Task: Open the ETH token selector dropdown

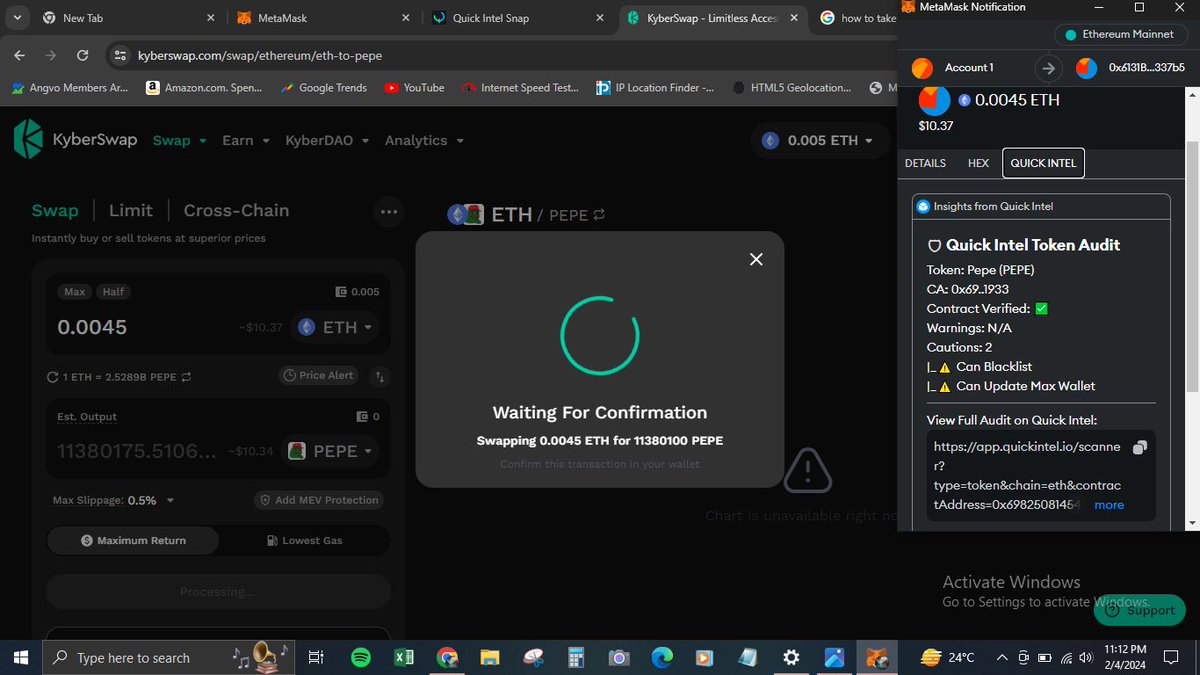Action: 335,327
